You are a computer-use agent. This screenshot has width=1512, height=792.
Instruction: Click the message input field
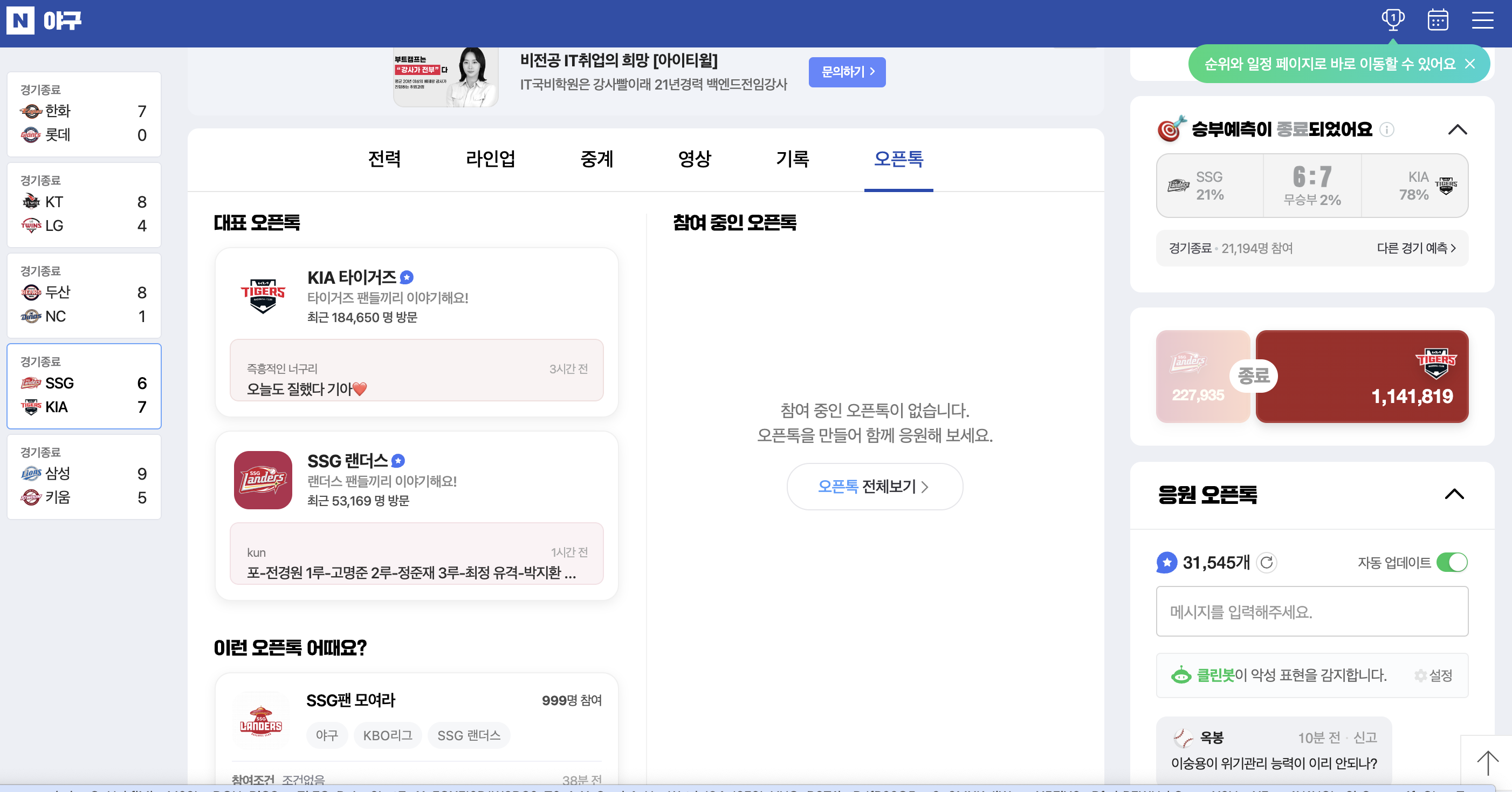point(1312,611)
